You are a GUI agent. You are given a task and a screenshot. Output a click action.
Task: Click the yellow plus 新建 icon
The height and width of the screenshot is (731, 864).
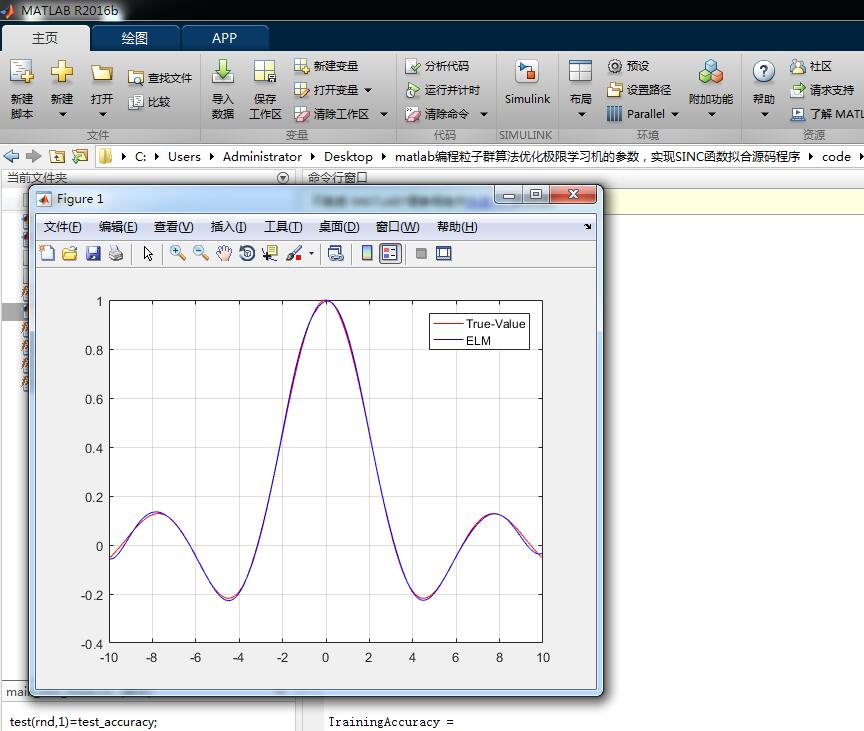pyautogui.click(x=62, y=73)
